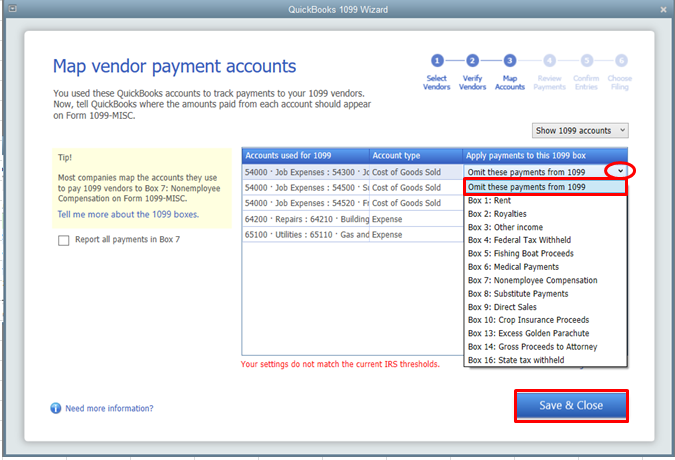Choose Box 16: State tax withheld
The width and height of the screenshot is (675, 460).
pyautogui.click(x=545, y=360)
